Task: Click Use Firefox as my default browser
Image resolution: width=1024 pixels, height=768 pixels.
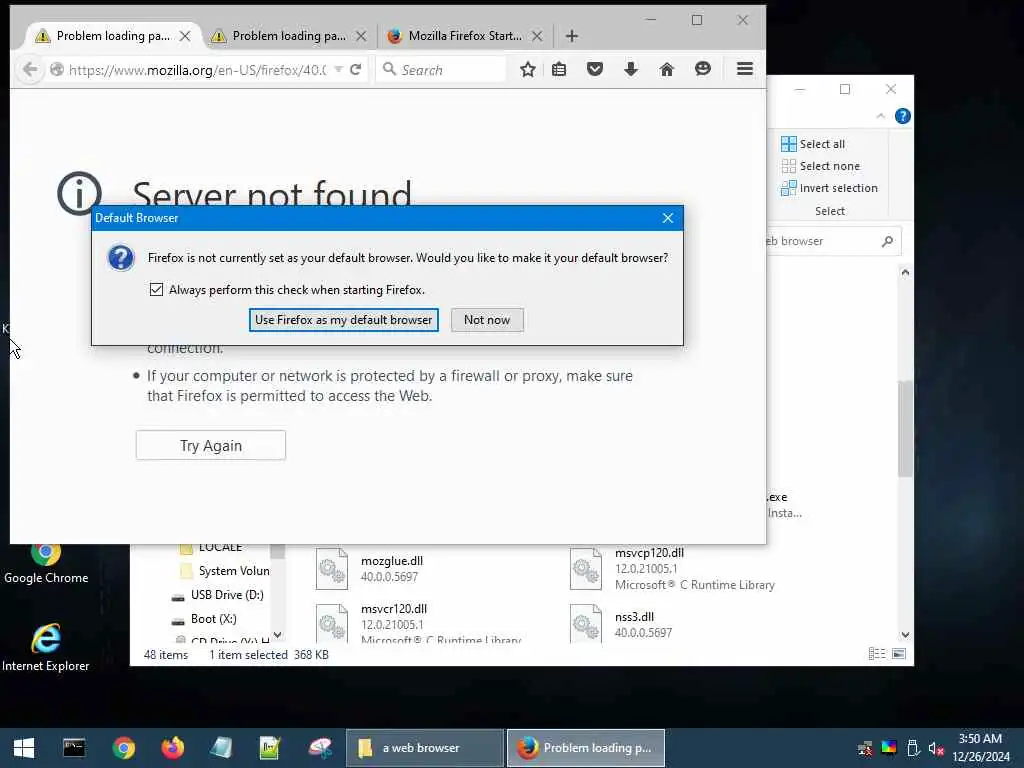Action: tap(344, 320)
